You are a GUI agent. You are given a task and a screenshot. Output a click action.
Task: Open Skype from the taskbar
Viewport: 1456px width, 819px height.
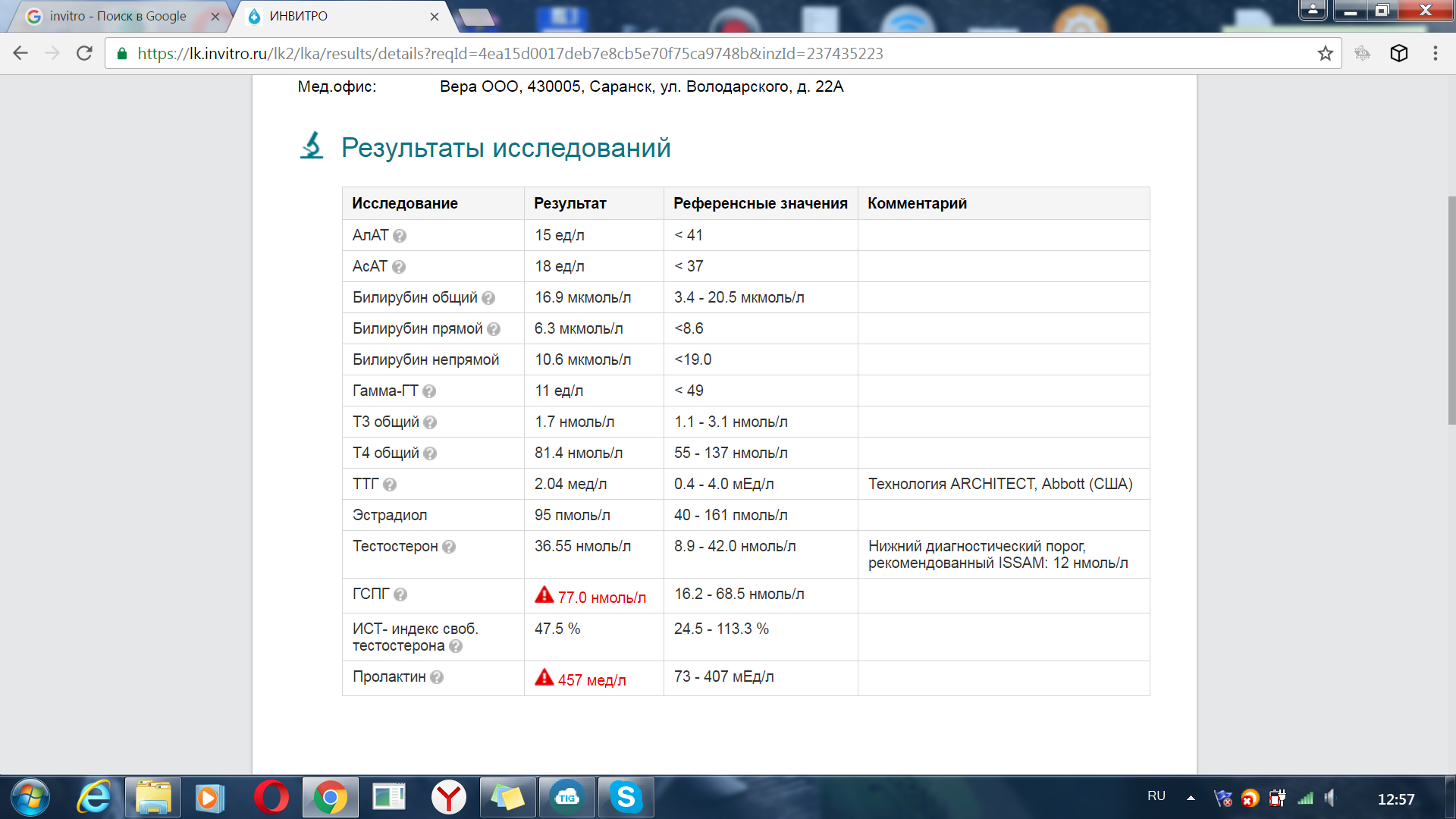point(626,798)
